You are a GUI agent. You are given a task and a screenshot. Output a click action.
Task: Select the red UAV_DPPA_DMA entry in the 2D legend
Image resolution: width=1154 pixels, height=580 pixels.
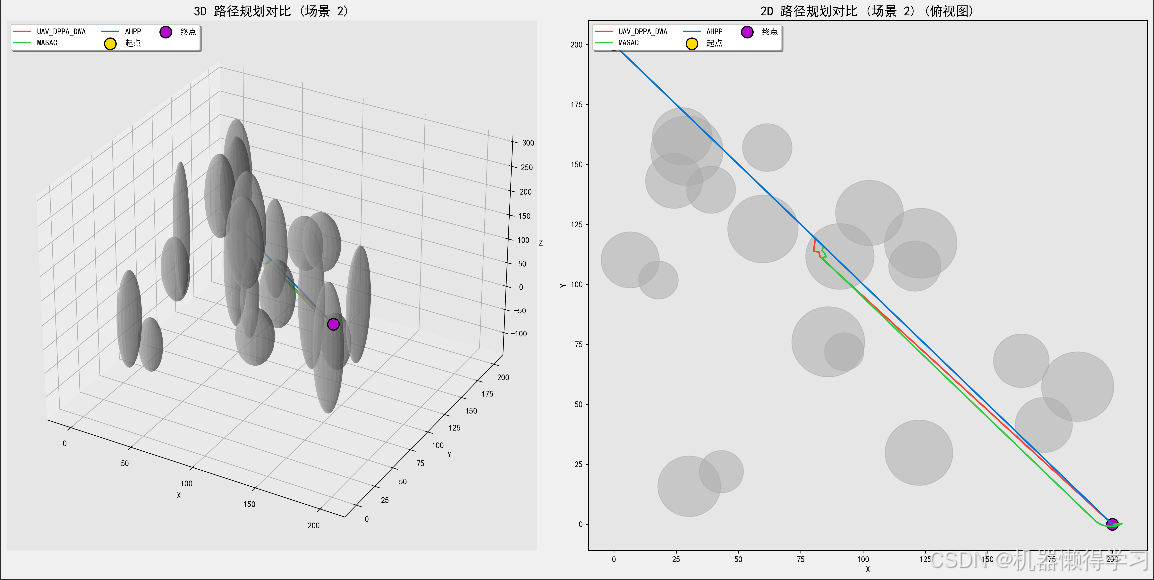point(631,32)
